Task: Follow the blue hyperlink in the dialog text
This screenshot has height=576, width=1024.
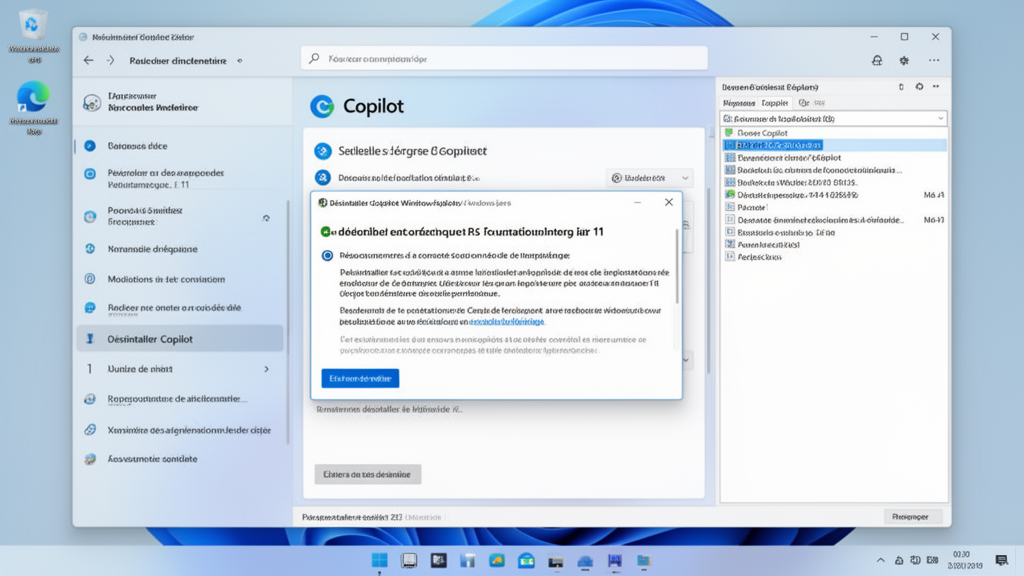Action: click(x=506, y=321)
